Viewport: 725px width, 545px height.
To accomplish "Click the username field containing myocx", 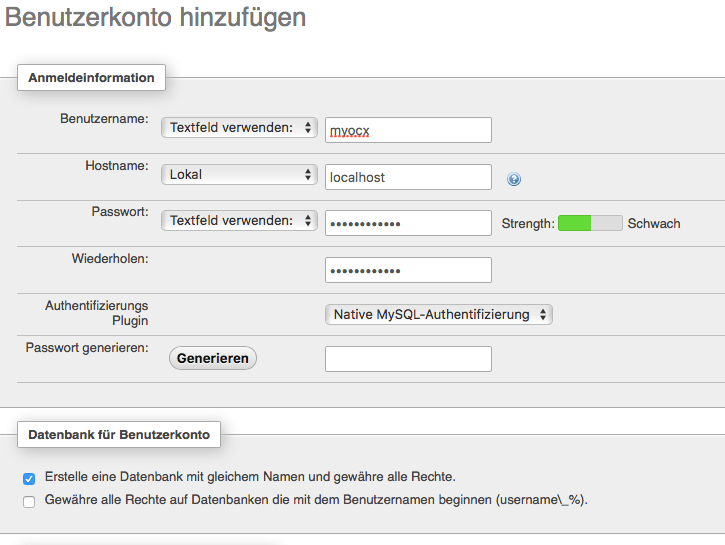I will [x=408, y=130].
